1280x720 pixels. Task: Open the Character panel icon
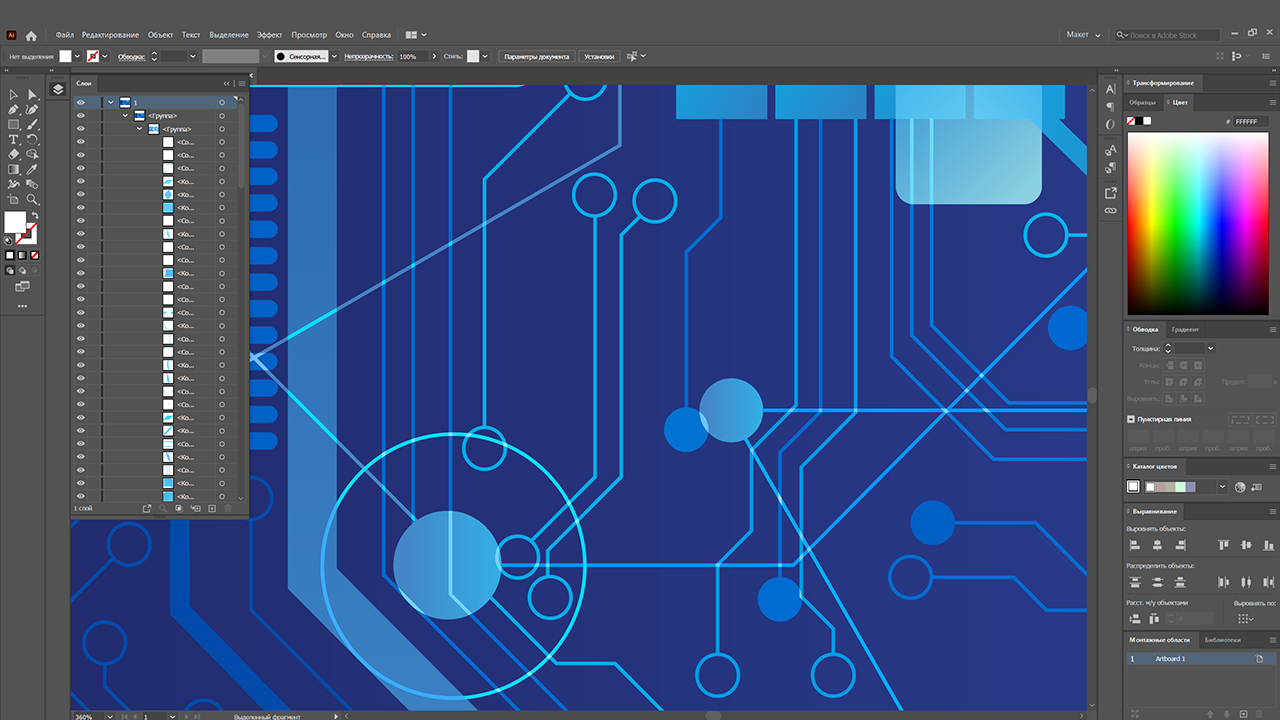1110,89
